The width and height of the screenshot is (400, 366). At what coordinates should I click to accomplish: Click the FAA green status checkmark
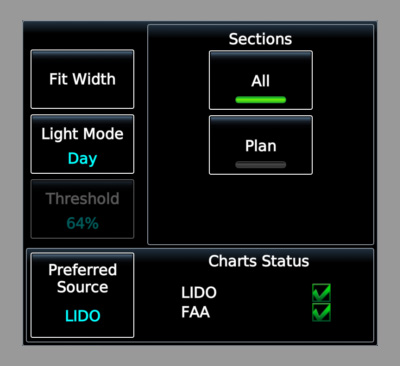click(x=321, y=312)
